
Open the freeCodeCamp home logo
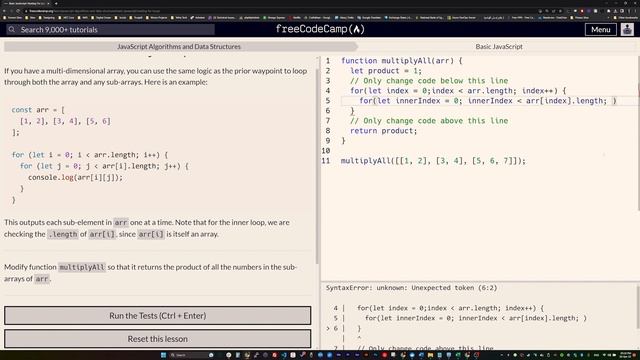point(320,29)
